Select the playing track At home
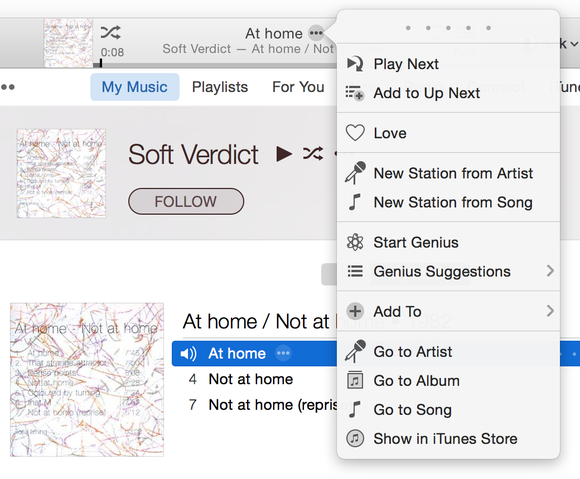 pos(237,354)
